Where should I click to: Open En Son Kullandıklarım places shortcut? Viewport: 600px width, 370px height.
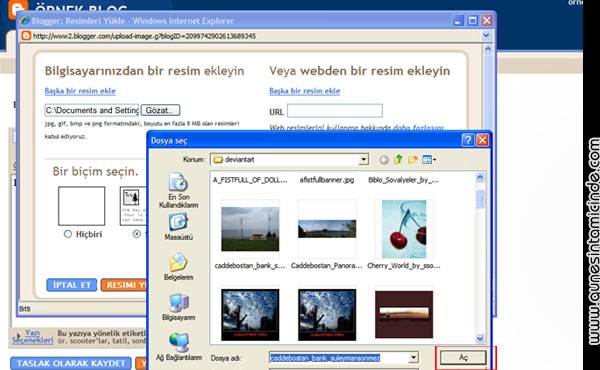point(179,190)
